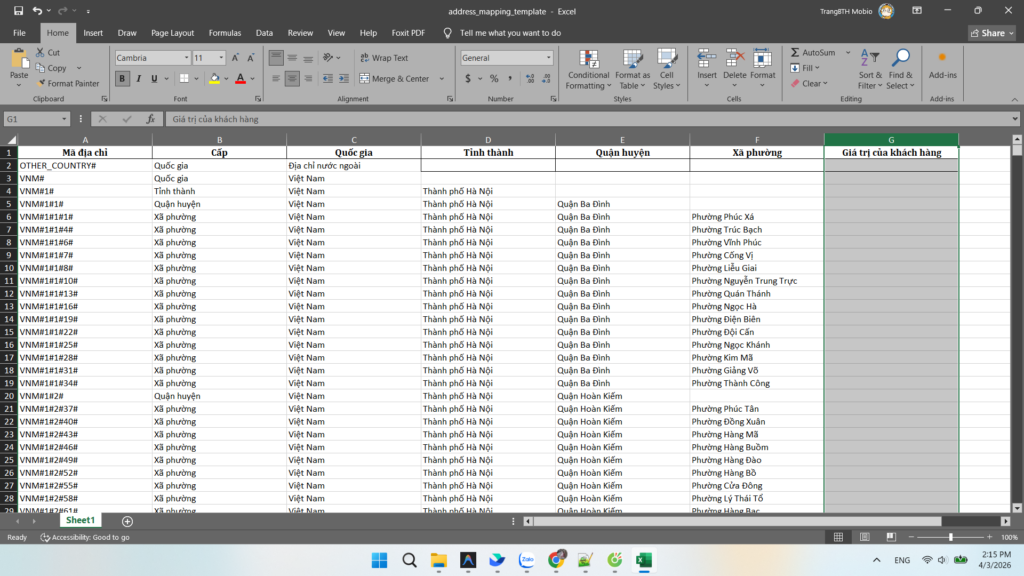The height and width of the screenshot is (576, 1024).
Task: Click the Share button
Action: 990,33
